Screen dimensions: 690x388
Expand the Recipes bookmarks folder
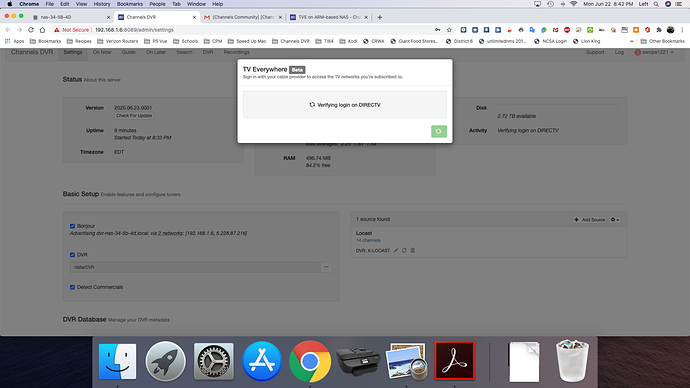79,41
